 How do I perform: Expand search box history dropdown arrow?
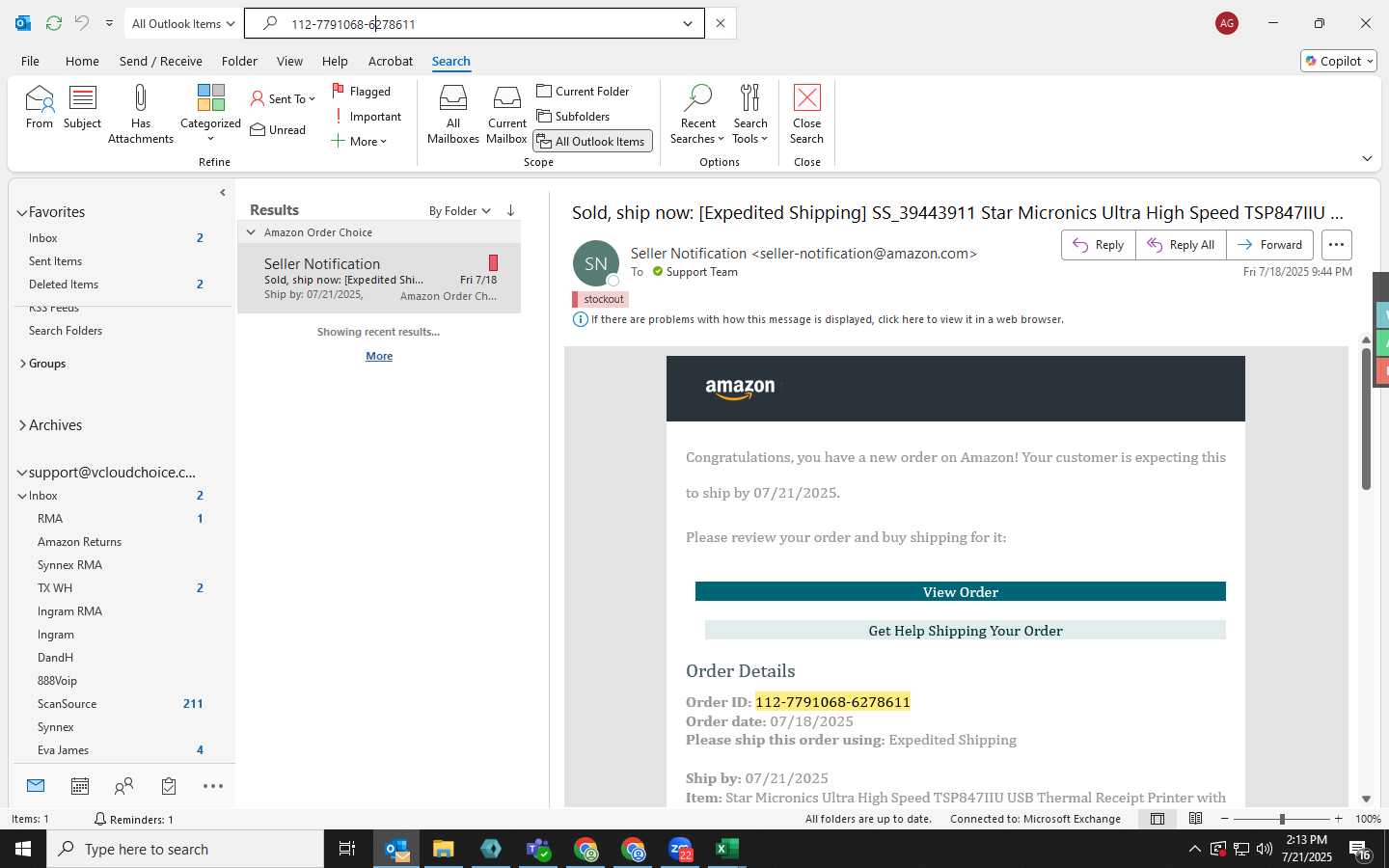(688, 23)
